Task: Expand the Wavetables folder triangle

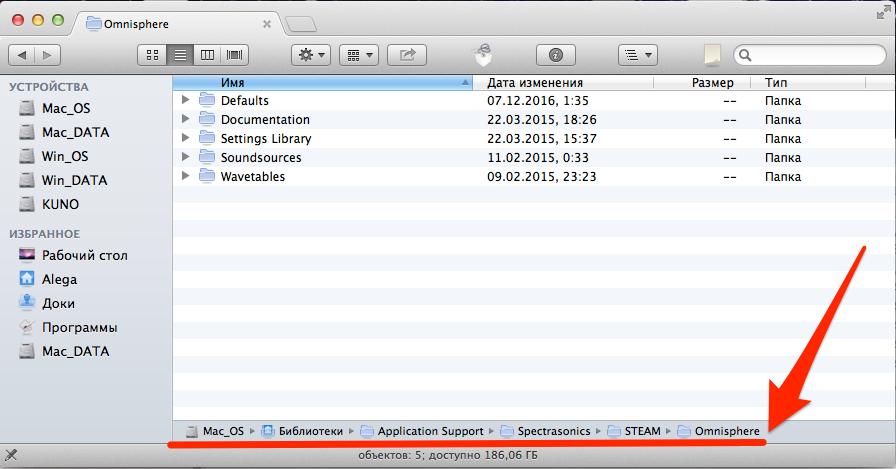Action: coord(186,176)
